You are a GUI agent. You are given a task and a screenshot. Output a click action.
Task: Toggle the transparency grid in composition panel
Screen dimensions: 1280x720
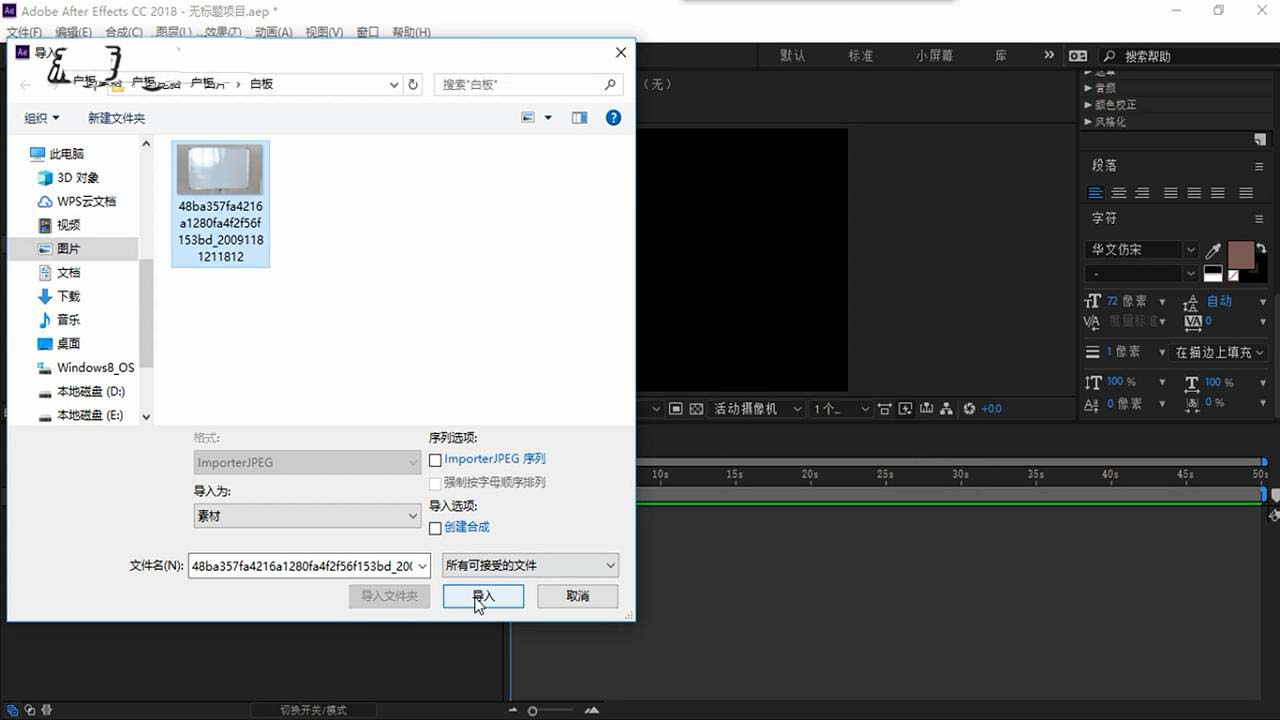tap(697, 408)
